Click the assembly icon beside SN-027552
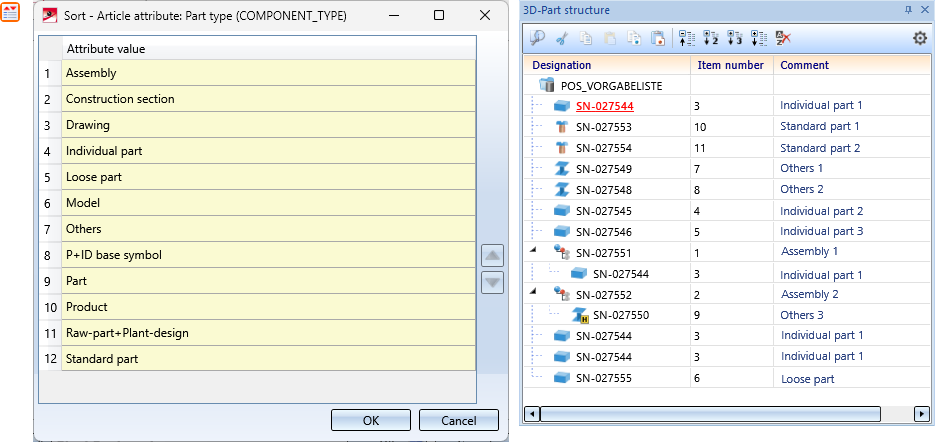This screenshot has height=442, width=935. tap(562, 294)
